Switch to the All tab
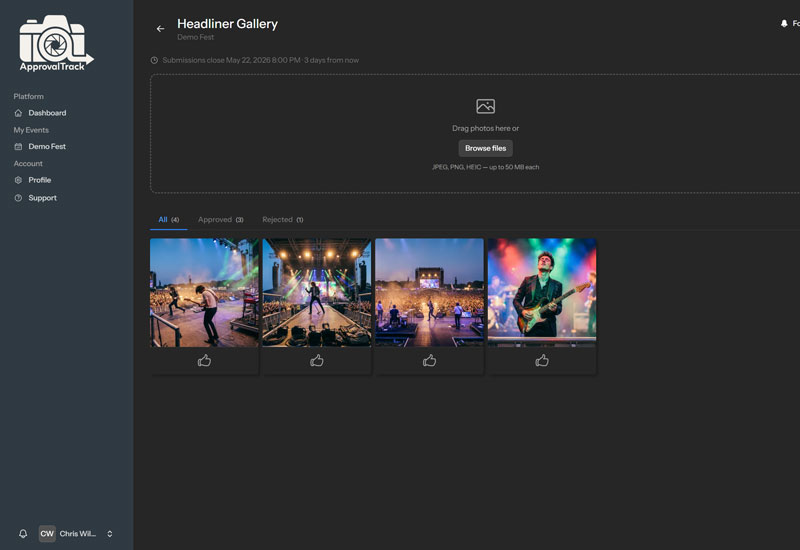The image size is (800, 550). pos(169,219)
